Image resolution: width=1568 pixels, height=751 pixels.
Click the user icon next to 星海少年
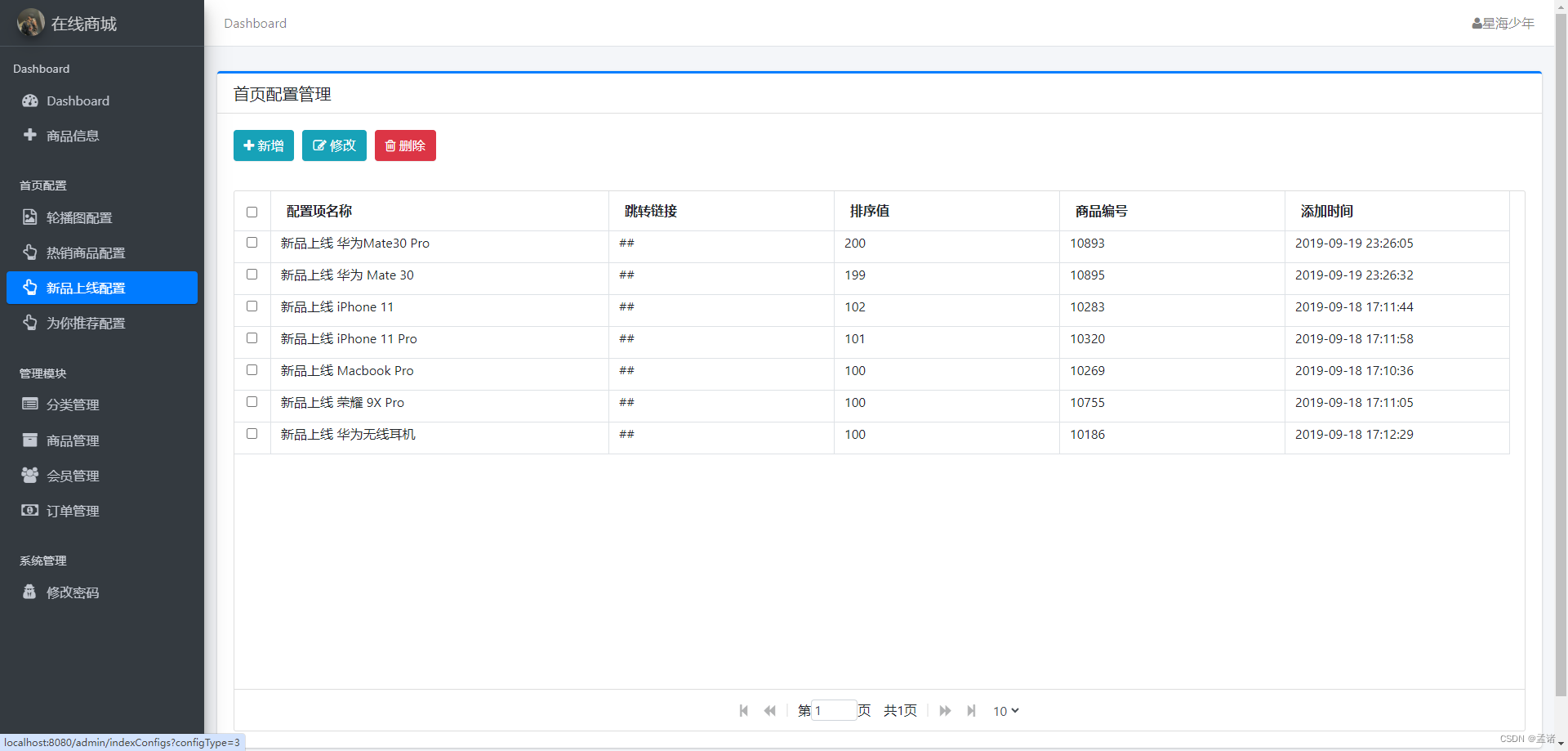[x=1477, y=24]
